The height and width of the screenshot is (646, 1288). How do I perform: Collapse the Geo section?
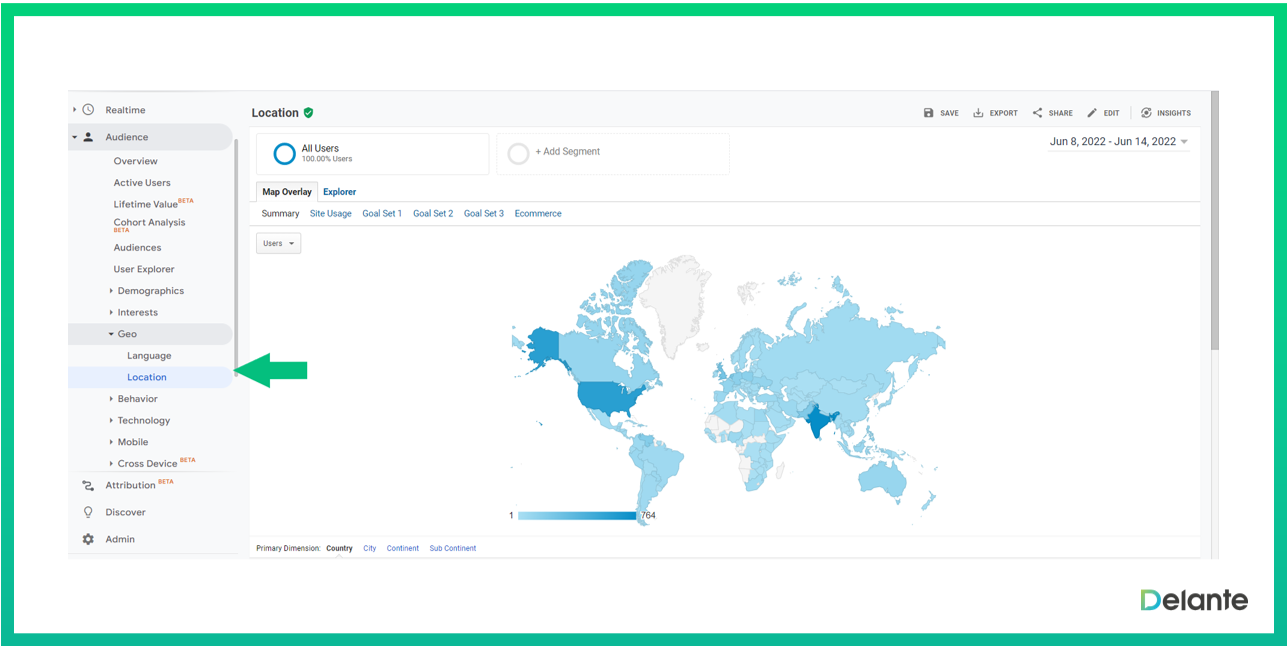pyautogui.click(x=112, y=334)
